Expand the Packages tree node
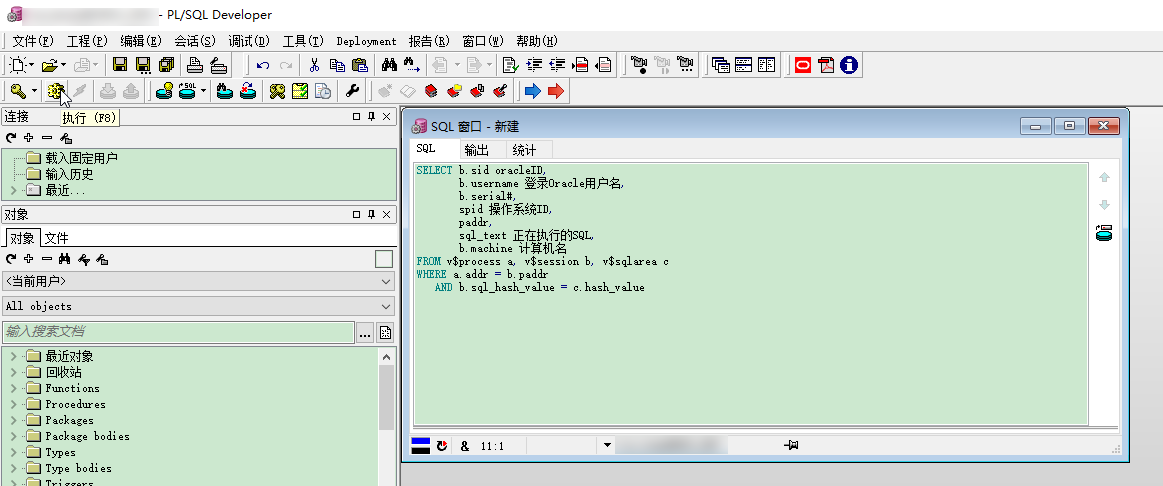1163x486 pixels. 13,420
